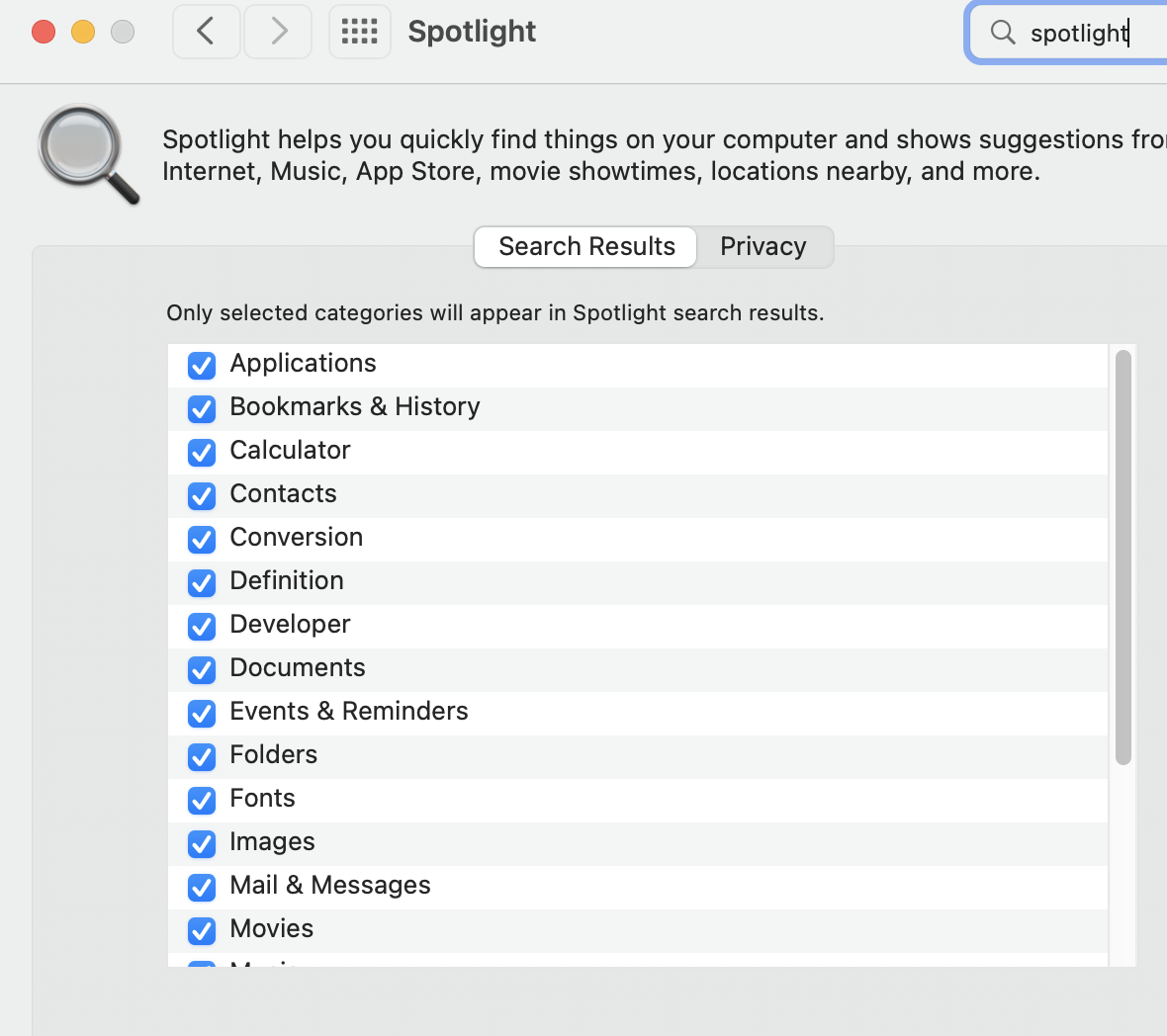This screenshot has height=1036, width=1167.
Task: Toggle the Definition checkbox
Action: click(x=202, y=582)
